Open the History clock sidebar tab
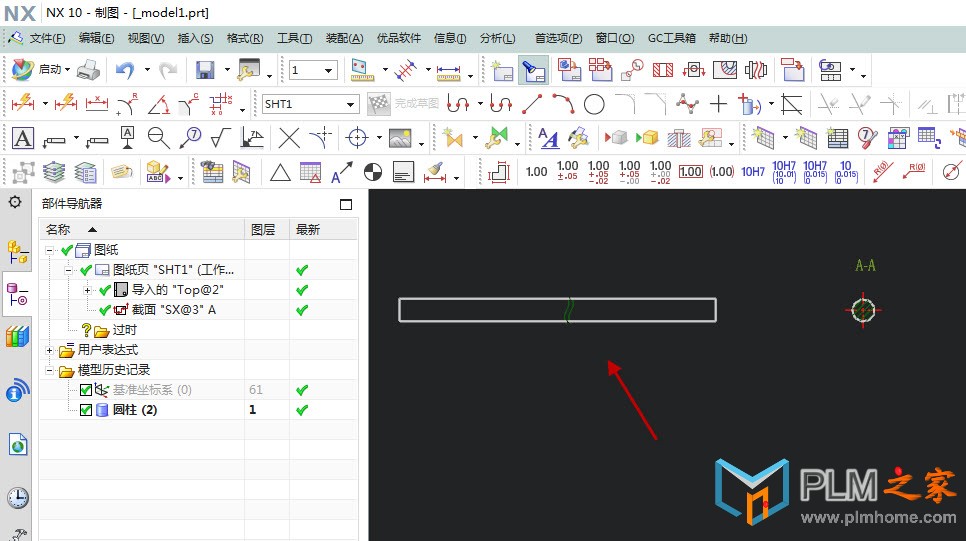This screenshot has height=541, width=966. [x=18, y=498]
